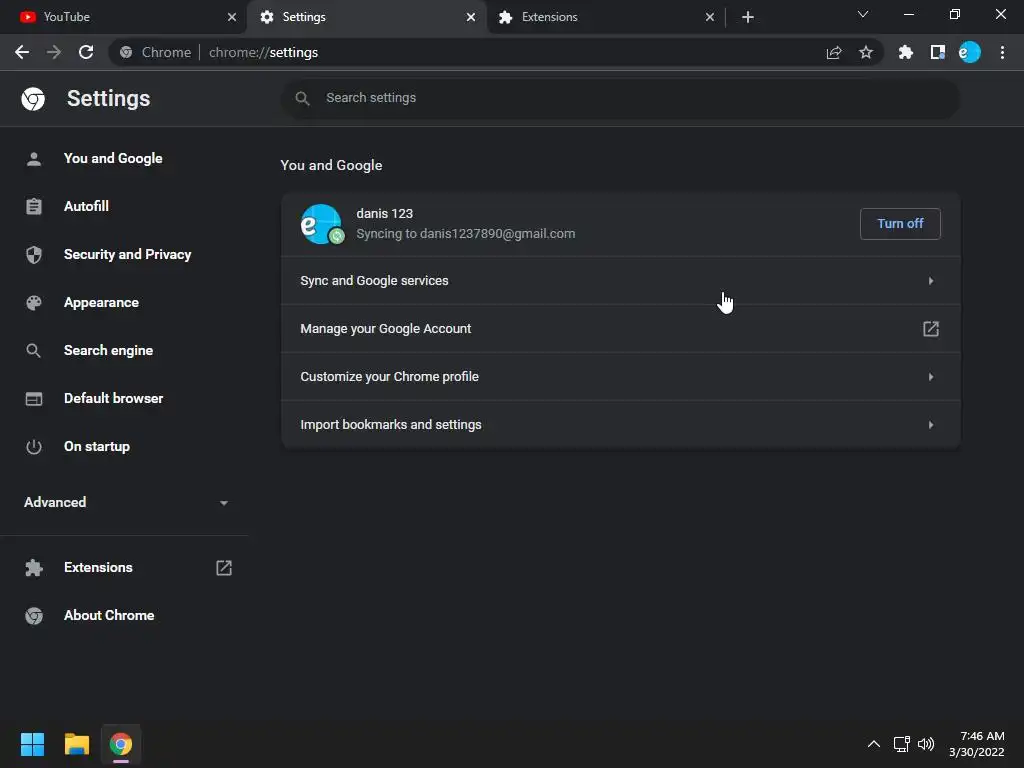Click Import bookmarks and settings text
Viewport: 1024px width, 768px height.
pyautogui.click(x=391, y=424)
